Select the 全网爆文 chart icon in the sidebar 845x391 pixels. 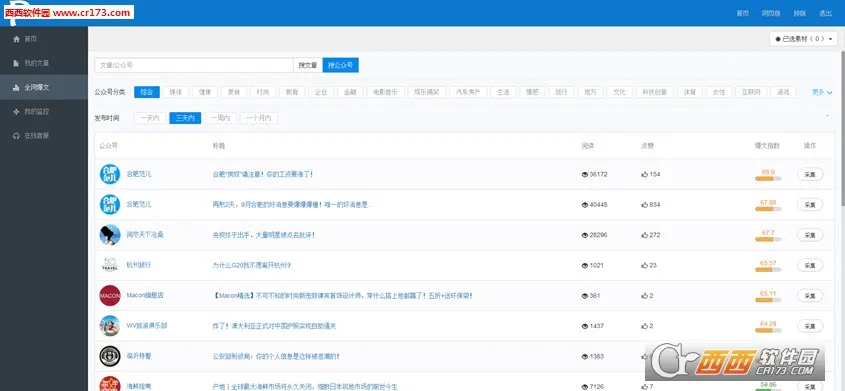click(x=16, y=87)
